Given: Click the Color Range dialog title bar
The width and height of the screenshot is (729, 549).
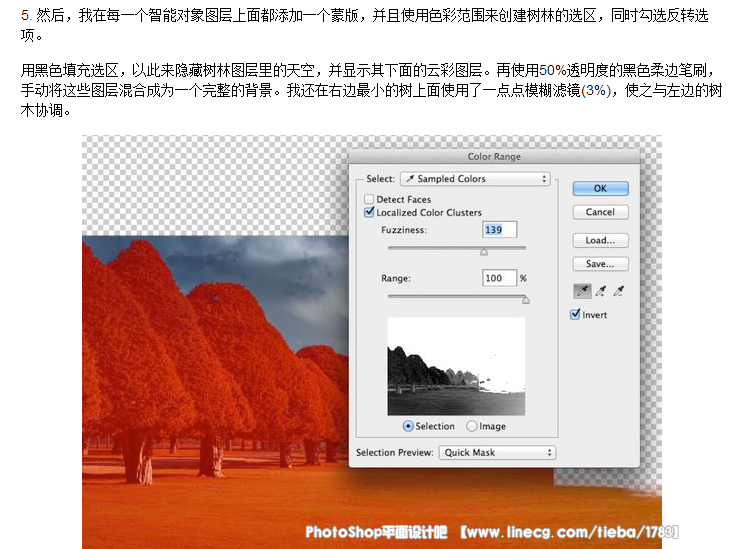Looking at the screenshot, I should [494, 157].
